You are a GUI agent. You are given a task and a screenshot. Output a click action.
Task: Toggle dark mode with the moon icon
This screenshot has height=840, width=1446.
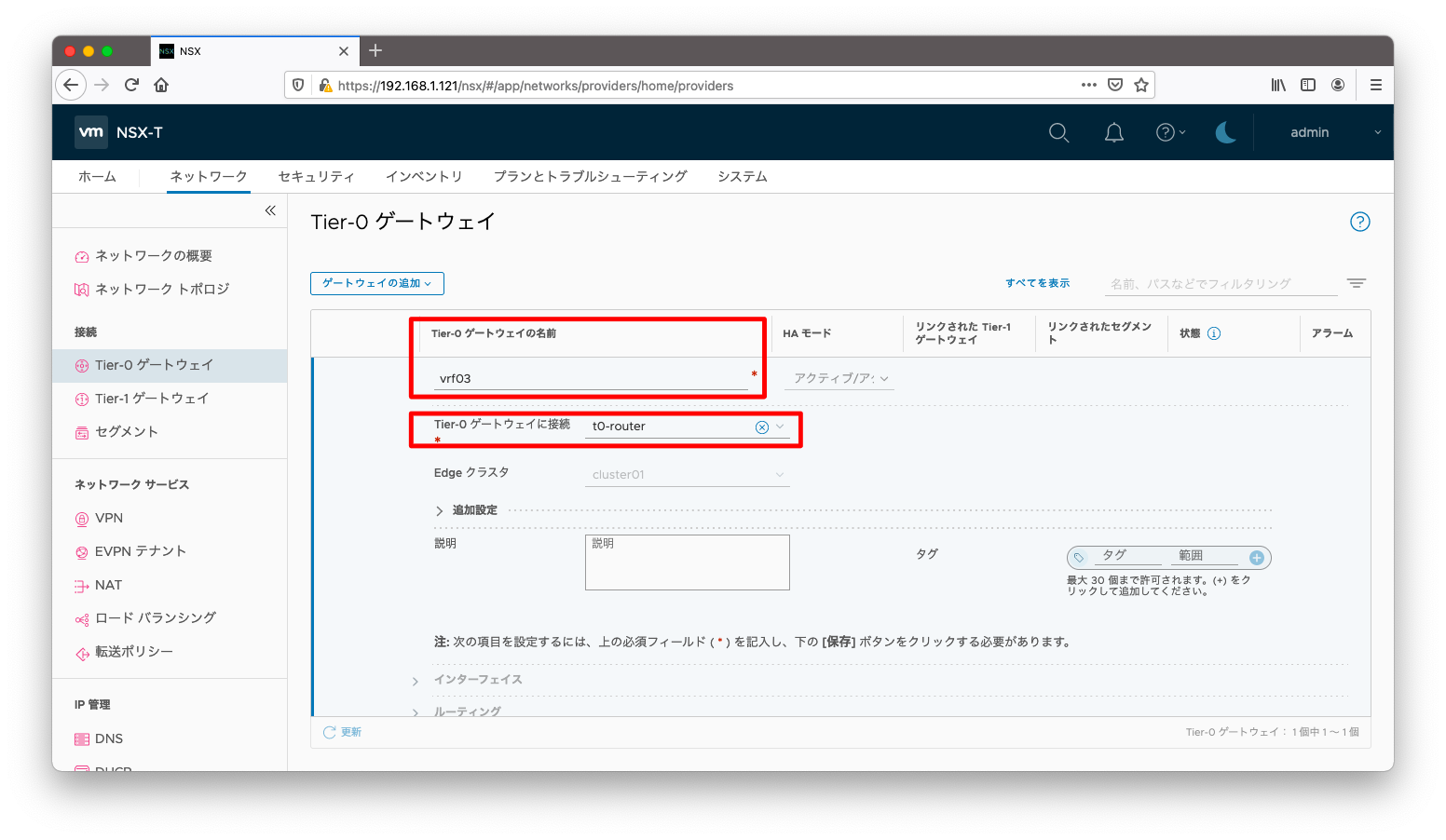click(x=1226, y=132)
